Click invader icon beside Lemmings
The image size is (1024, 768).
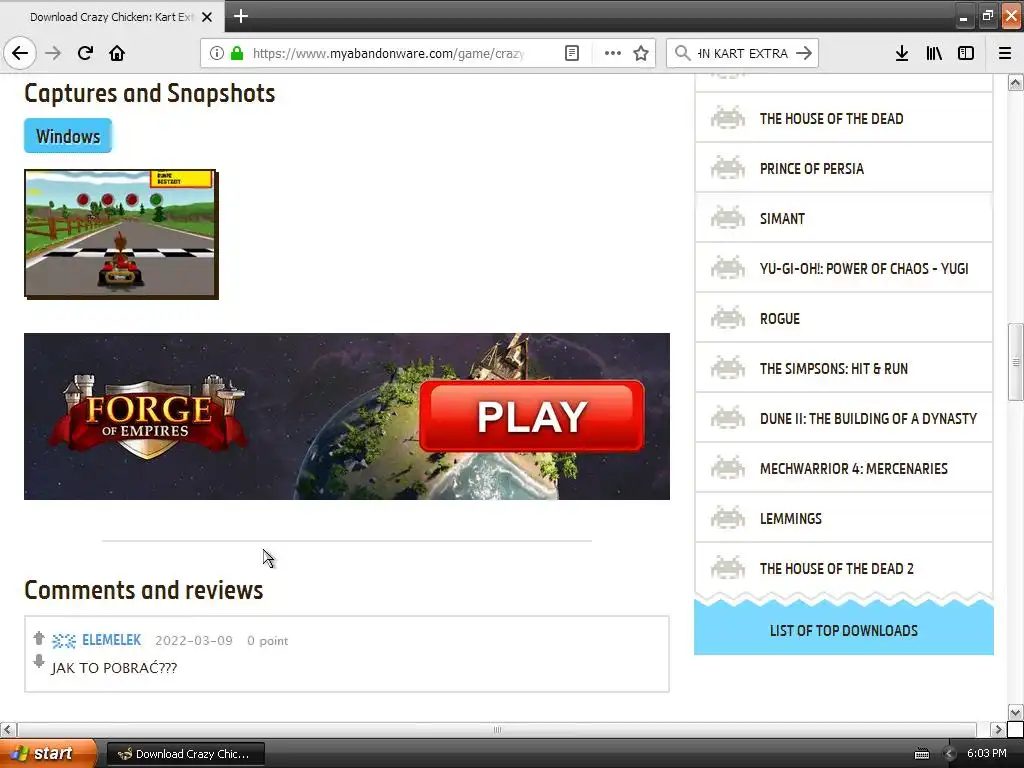(x=728, y=518)
